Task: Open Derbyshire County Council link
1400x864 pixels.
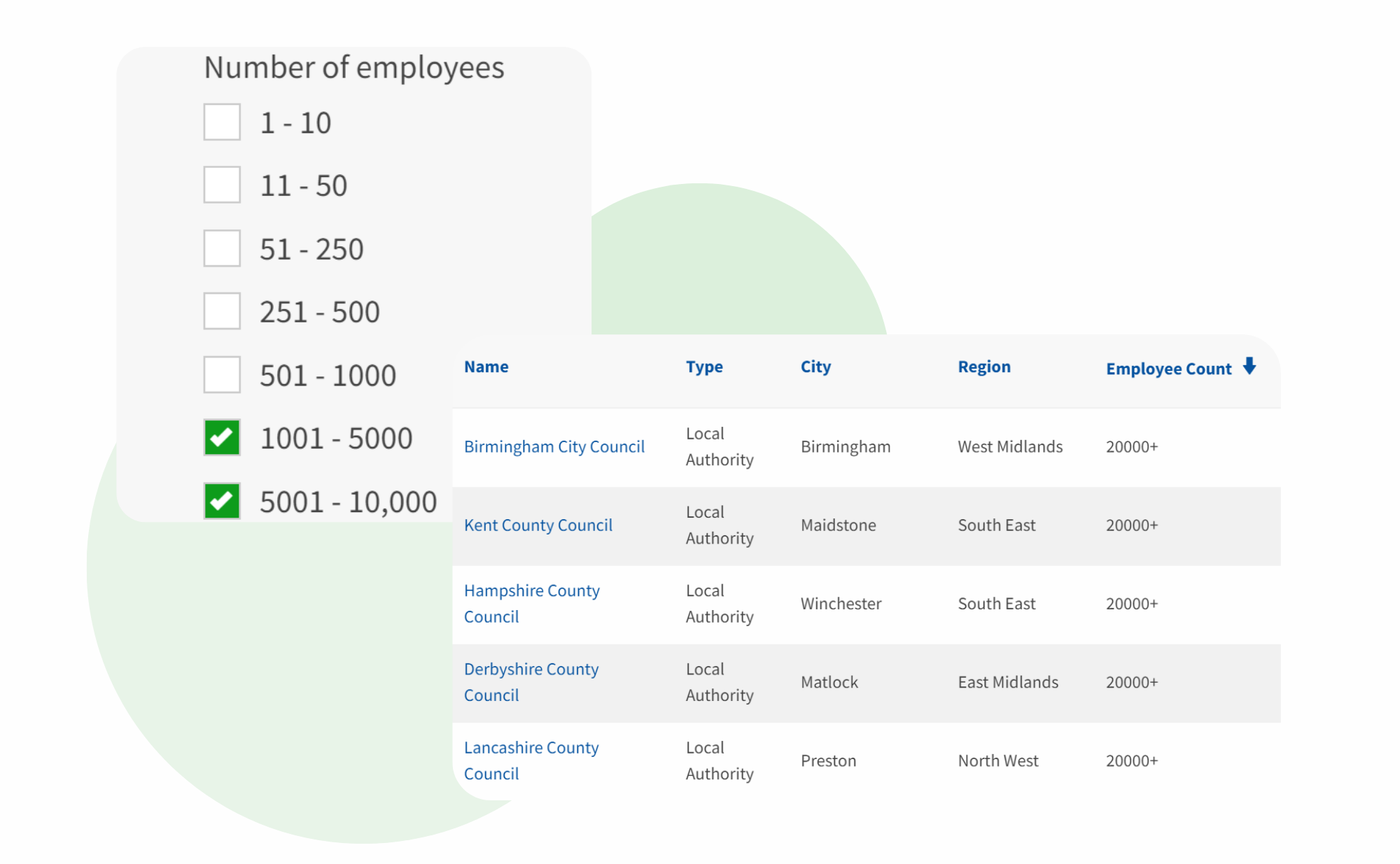Action: (x=531, y=682)
